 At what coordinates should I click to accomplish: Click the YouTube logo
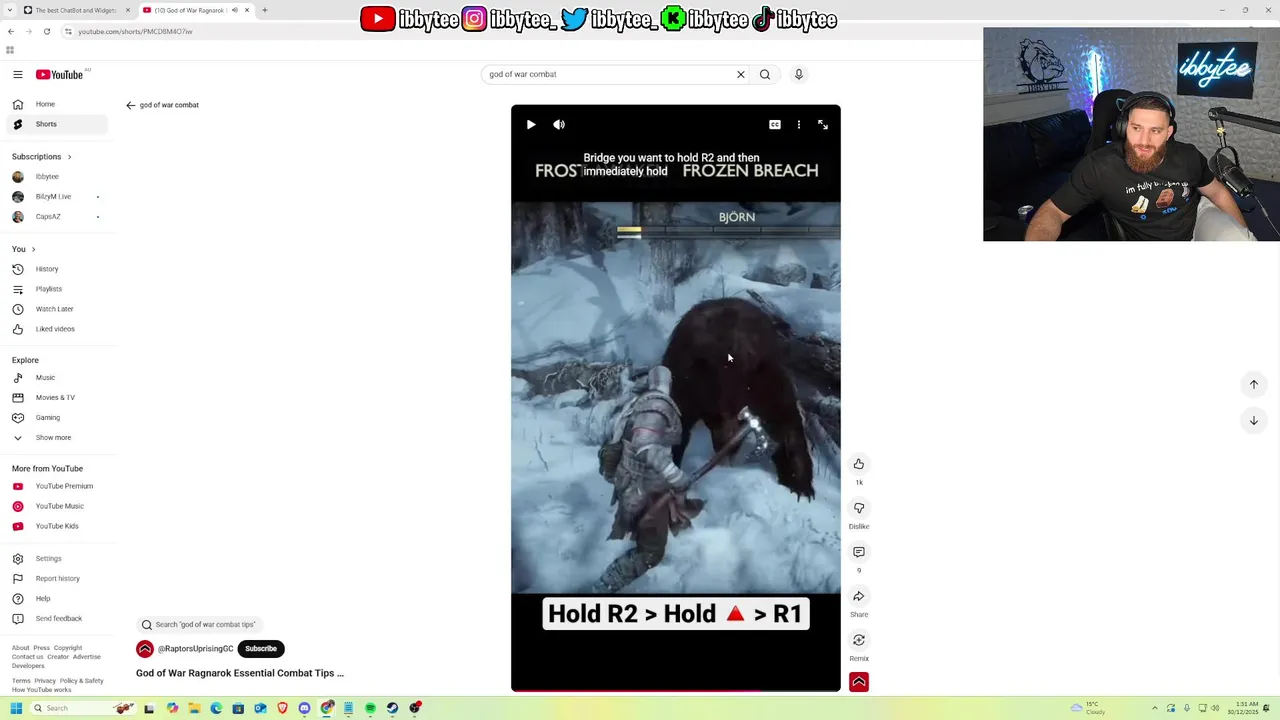pos(60,74)
